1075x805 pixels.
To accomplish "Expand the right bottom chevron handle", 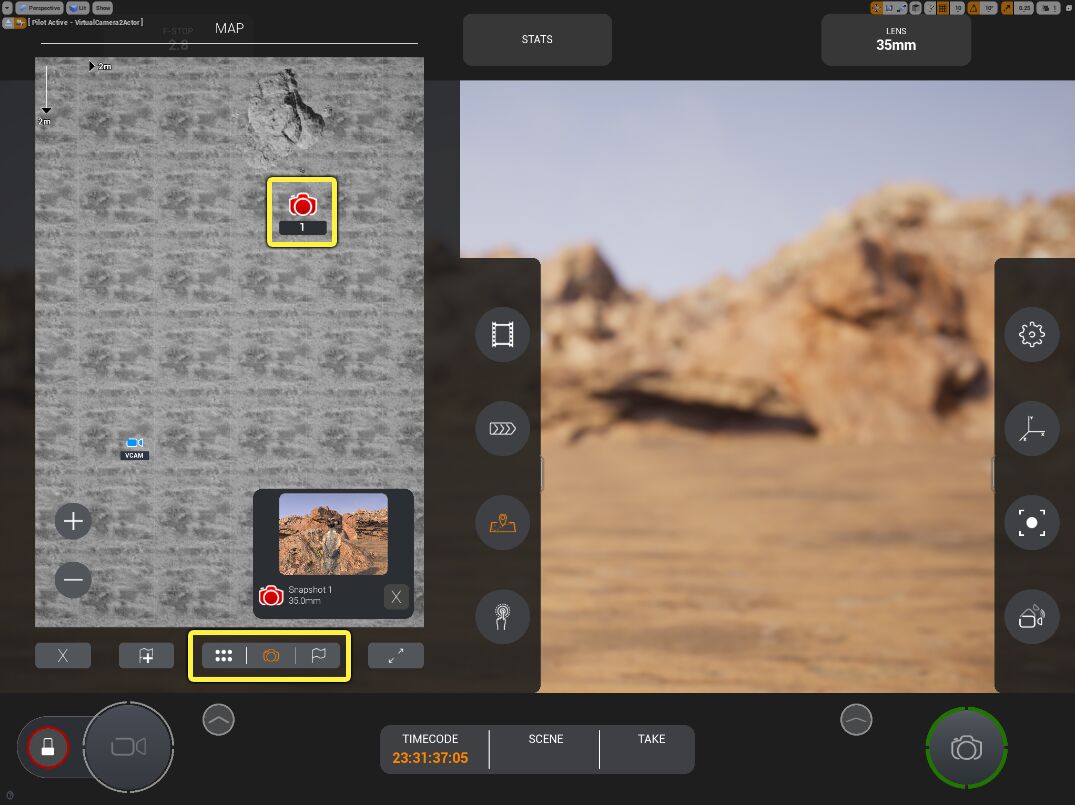I will 856,719.
